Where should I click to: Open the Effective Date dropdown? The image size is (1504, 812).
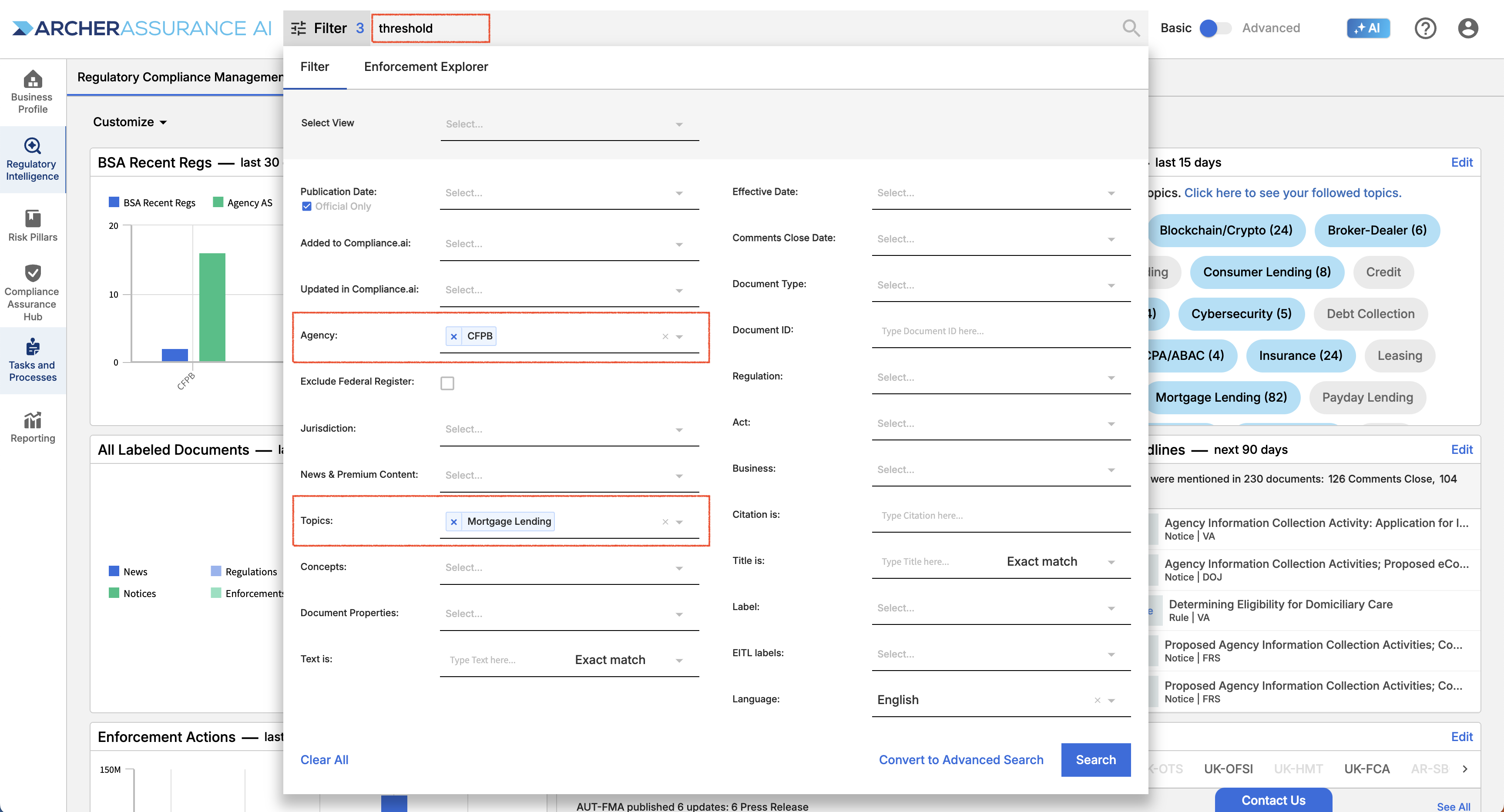click(1001, 193)
